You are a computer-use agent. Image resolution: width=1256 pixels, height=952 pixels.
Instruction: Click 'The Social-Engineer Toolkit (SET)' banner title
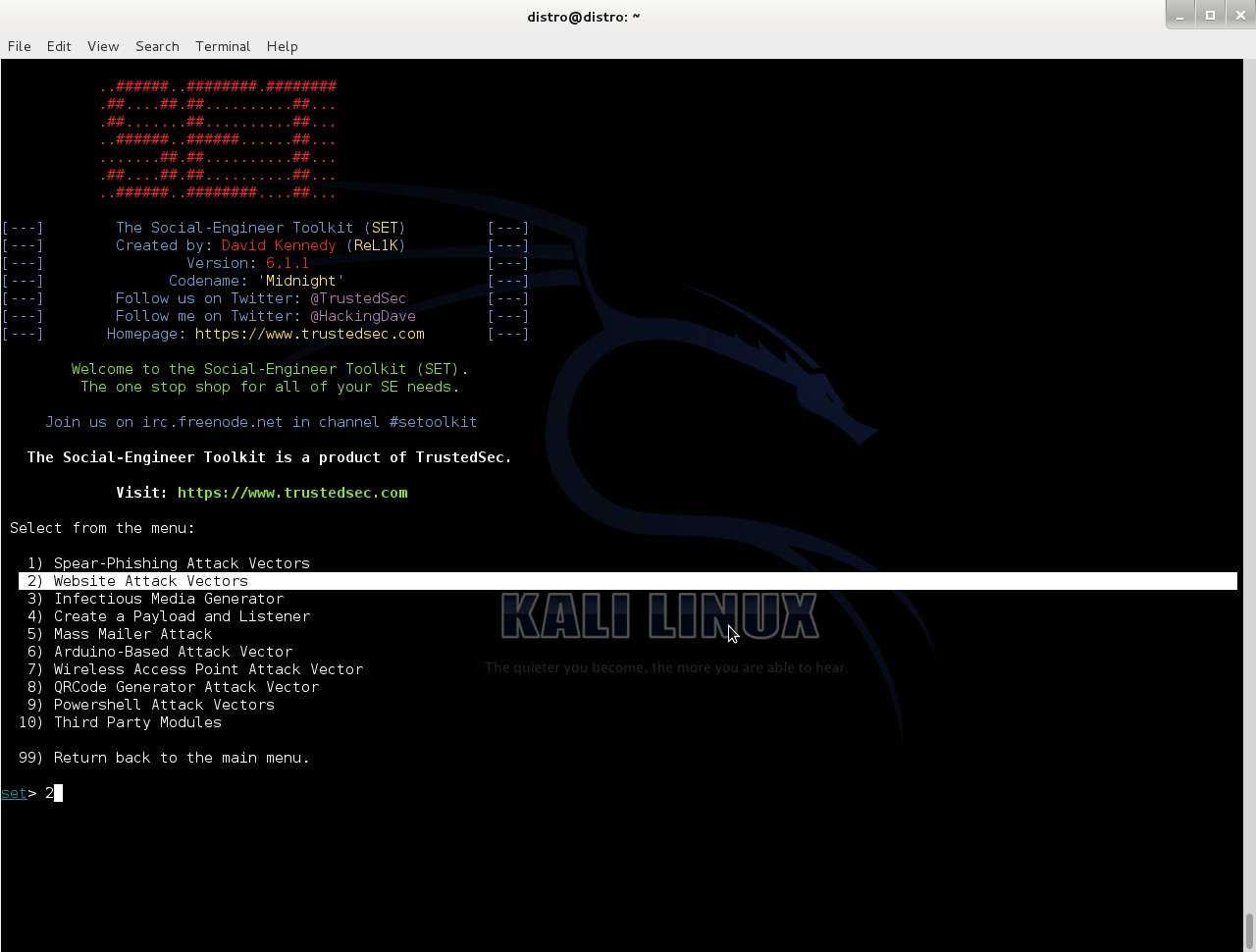(261, 228)
